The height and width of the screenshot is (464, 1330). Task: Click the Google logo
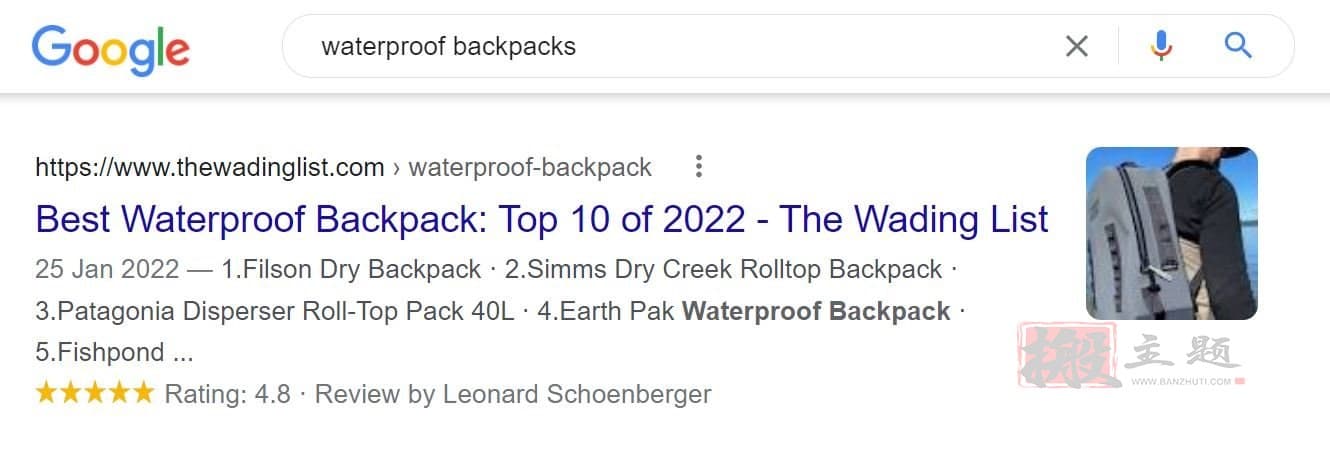110,49
